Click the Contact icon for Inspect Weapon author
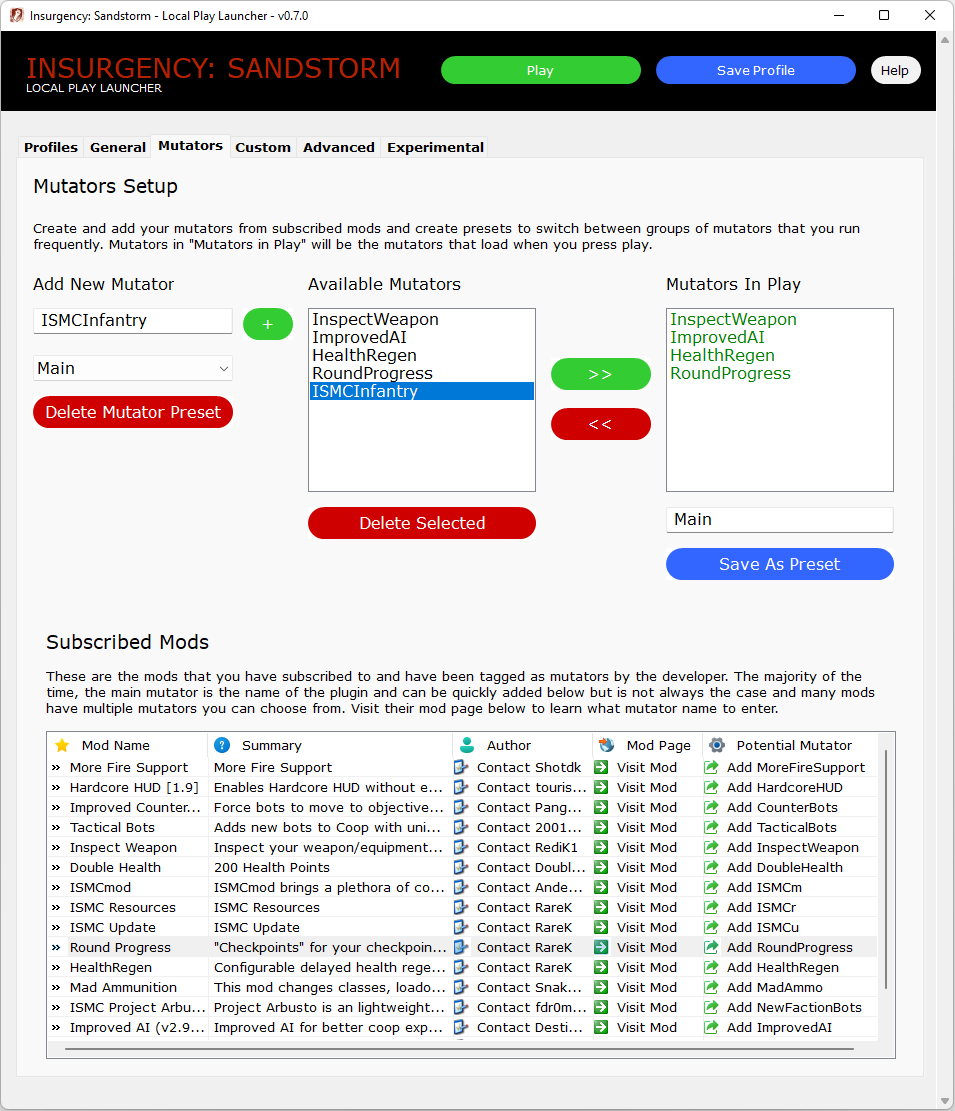The height and width of the screenshot is (1111, 955). click(x=460, y=847)
